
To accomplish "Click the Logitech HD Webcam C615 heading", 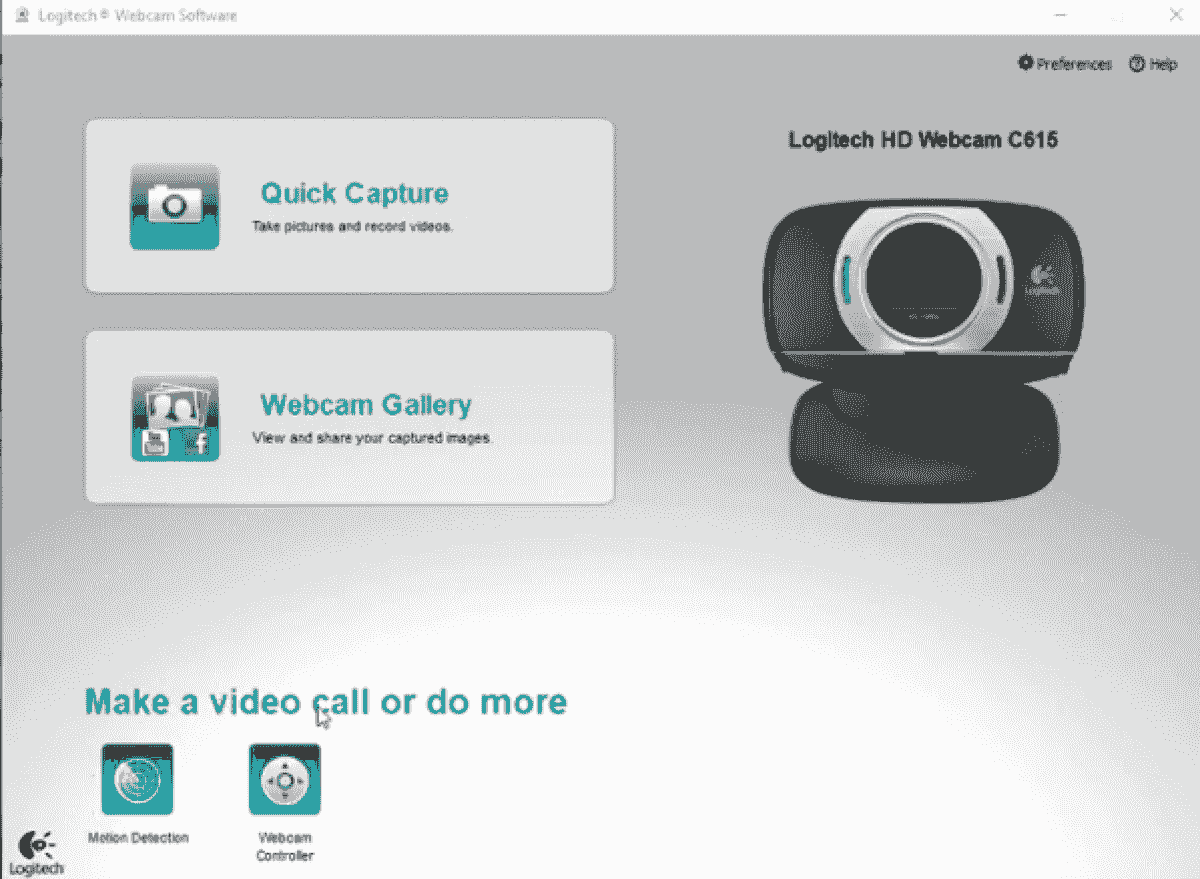I will pyautogui.click(x=923, y=139).
